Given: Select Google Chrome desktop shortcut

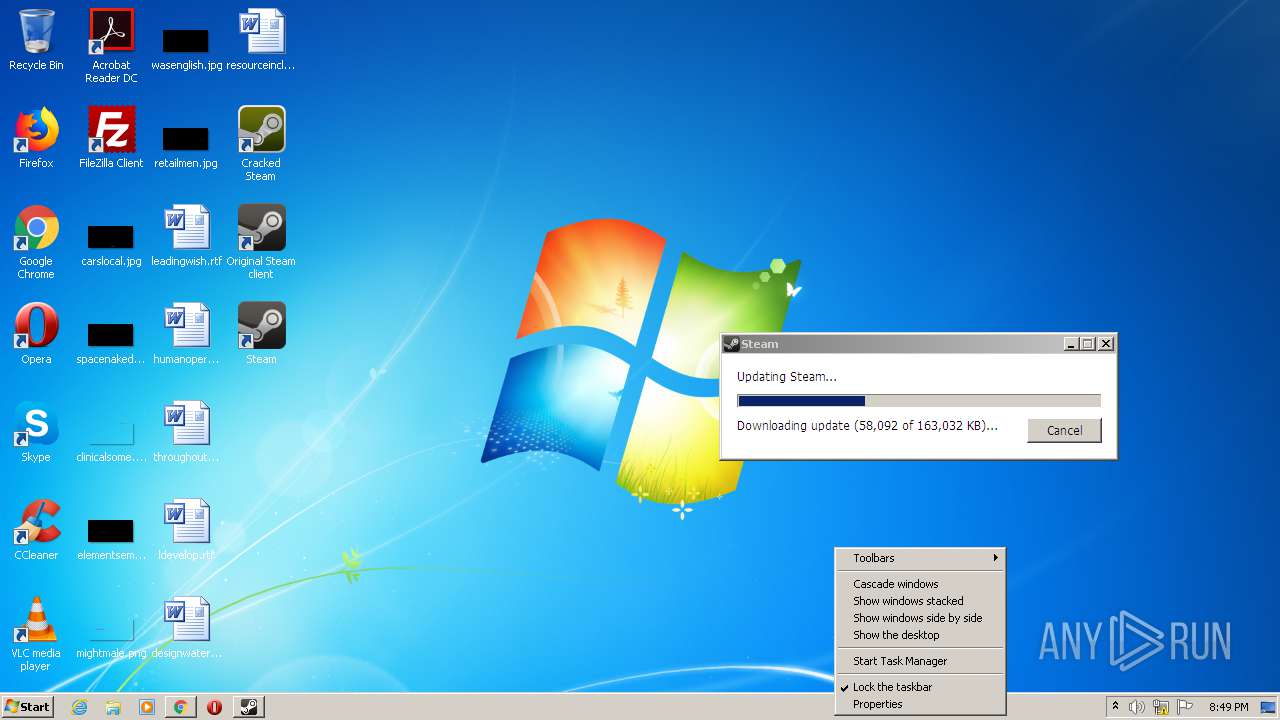Looking at the screenshot, I should (36, 242).
